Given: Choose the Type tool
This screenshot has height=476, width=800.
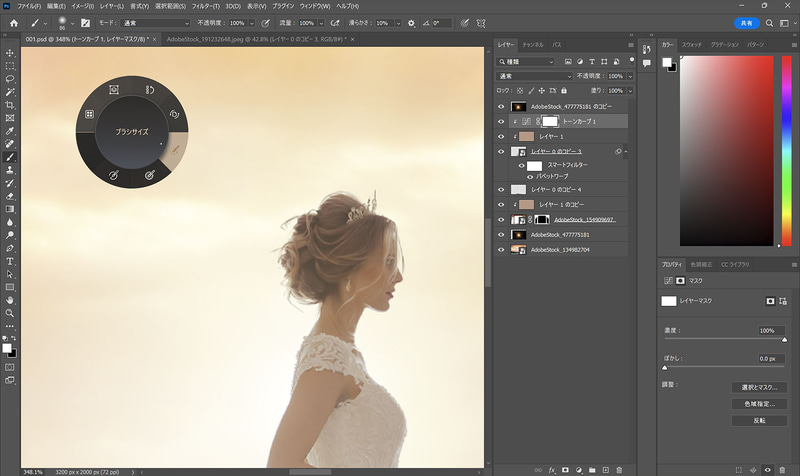Looking at the screenshot, I should tap(10, 260).
